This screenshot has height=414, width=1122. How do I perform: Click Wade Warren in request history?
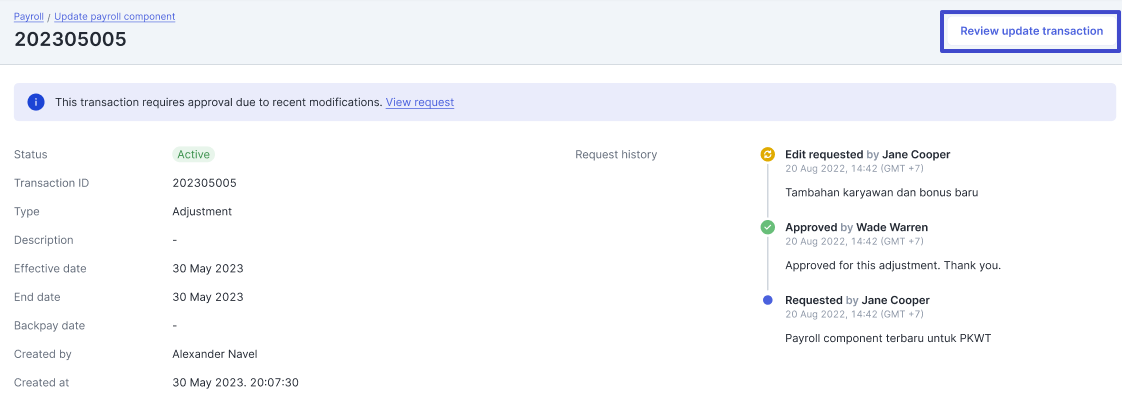[x=892, y=227]
